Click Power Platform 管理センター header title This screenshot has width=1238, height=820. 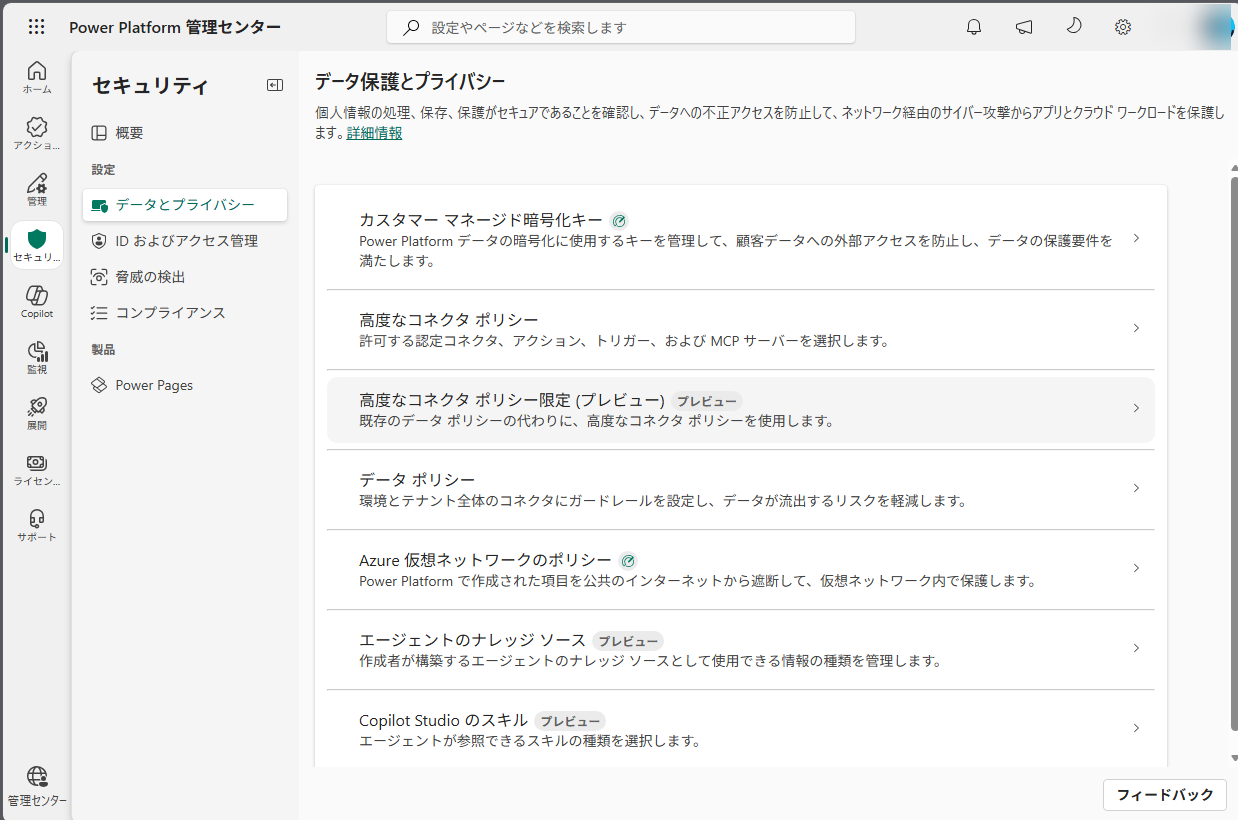pos(175,28)
